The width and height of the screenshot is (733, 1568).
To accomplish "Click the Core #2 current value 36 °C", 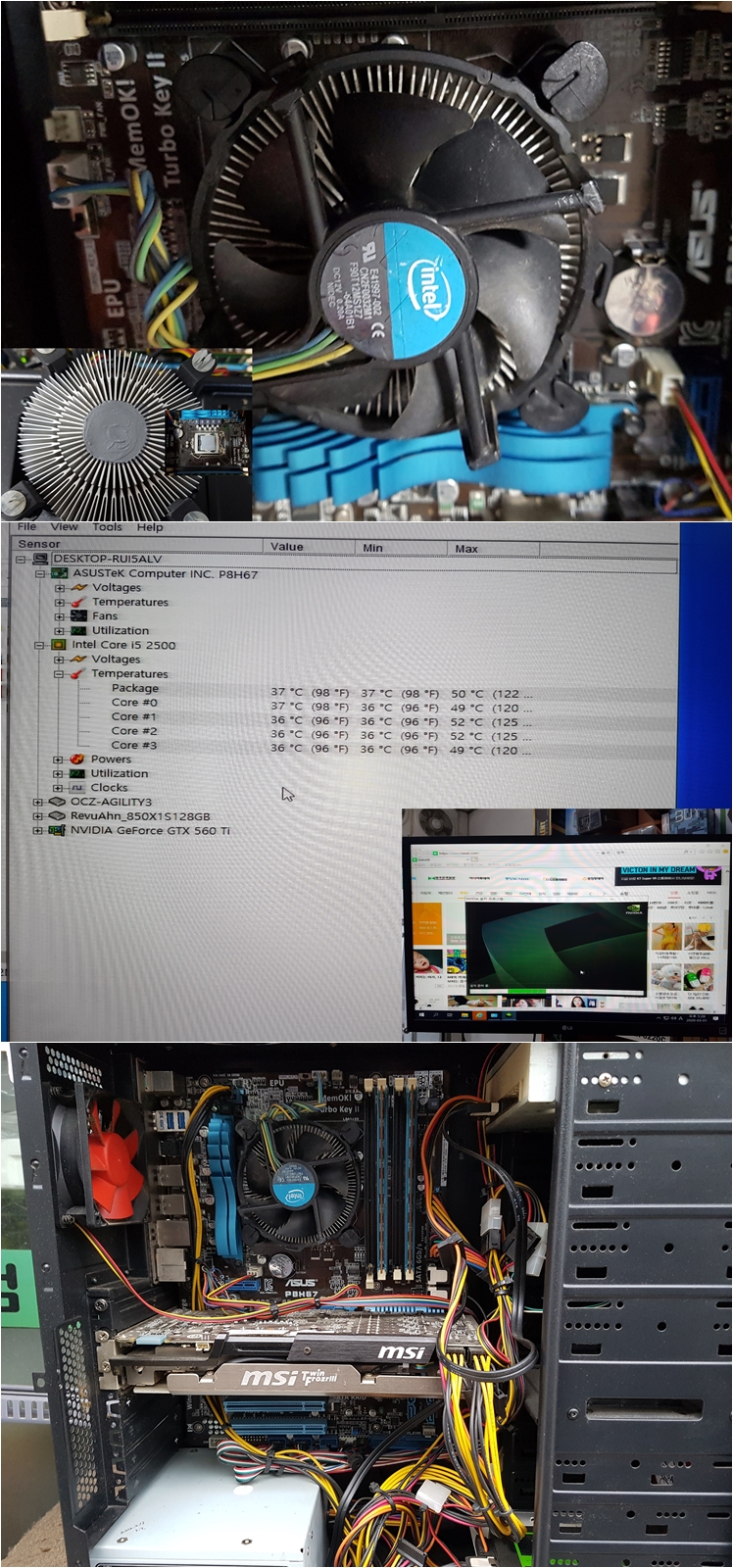I will point(287,734).
